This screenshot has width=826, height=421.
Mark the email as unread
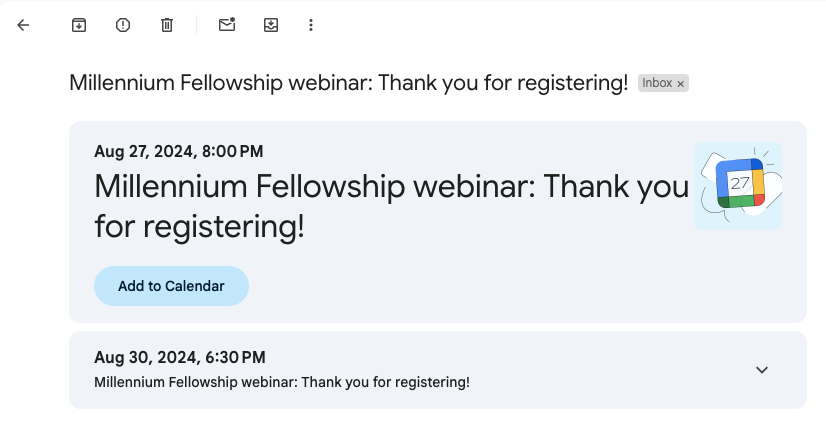227,25
